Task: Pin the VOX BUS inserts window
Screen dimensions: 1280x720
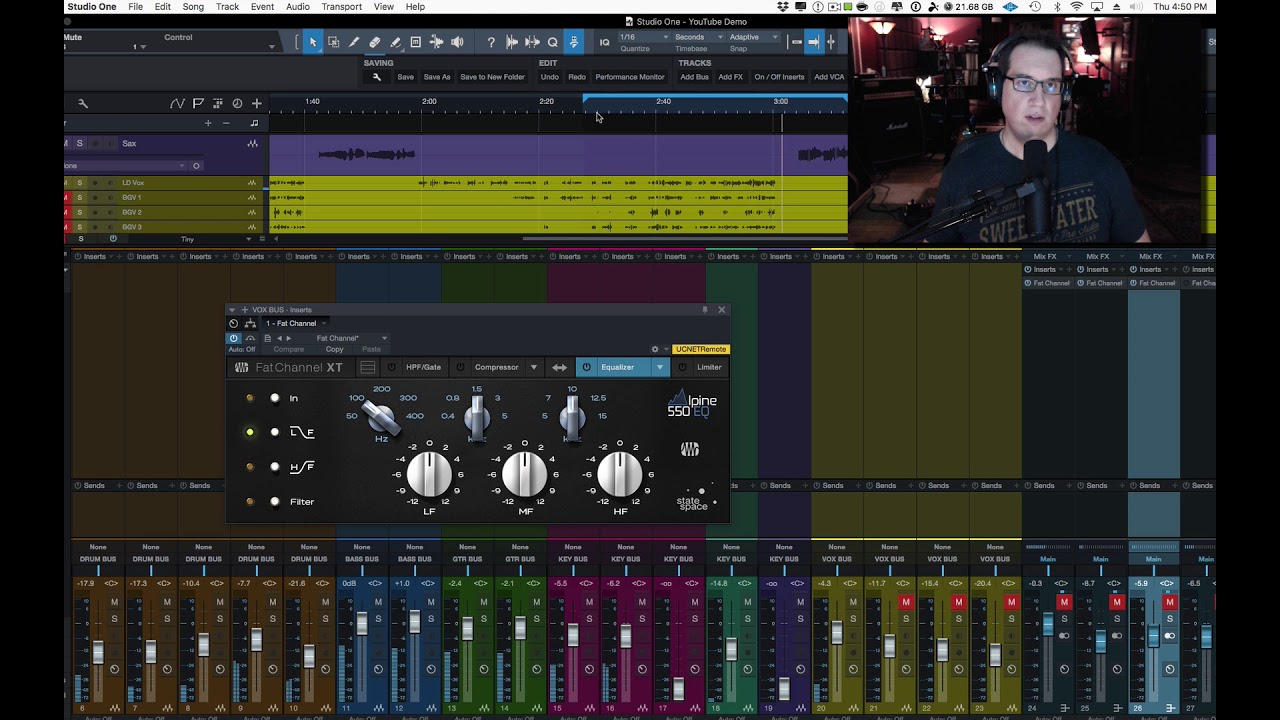Action: pos(705,310)
